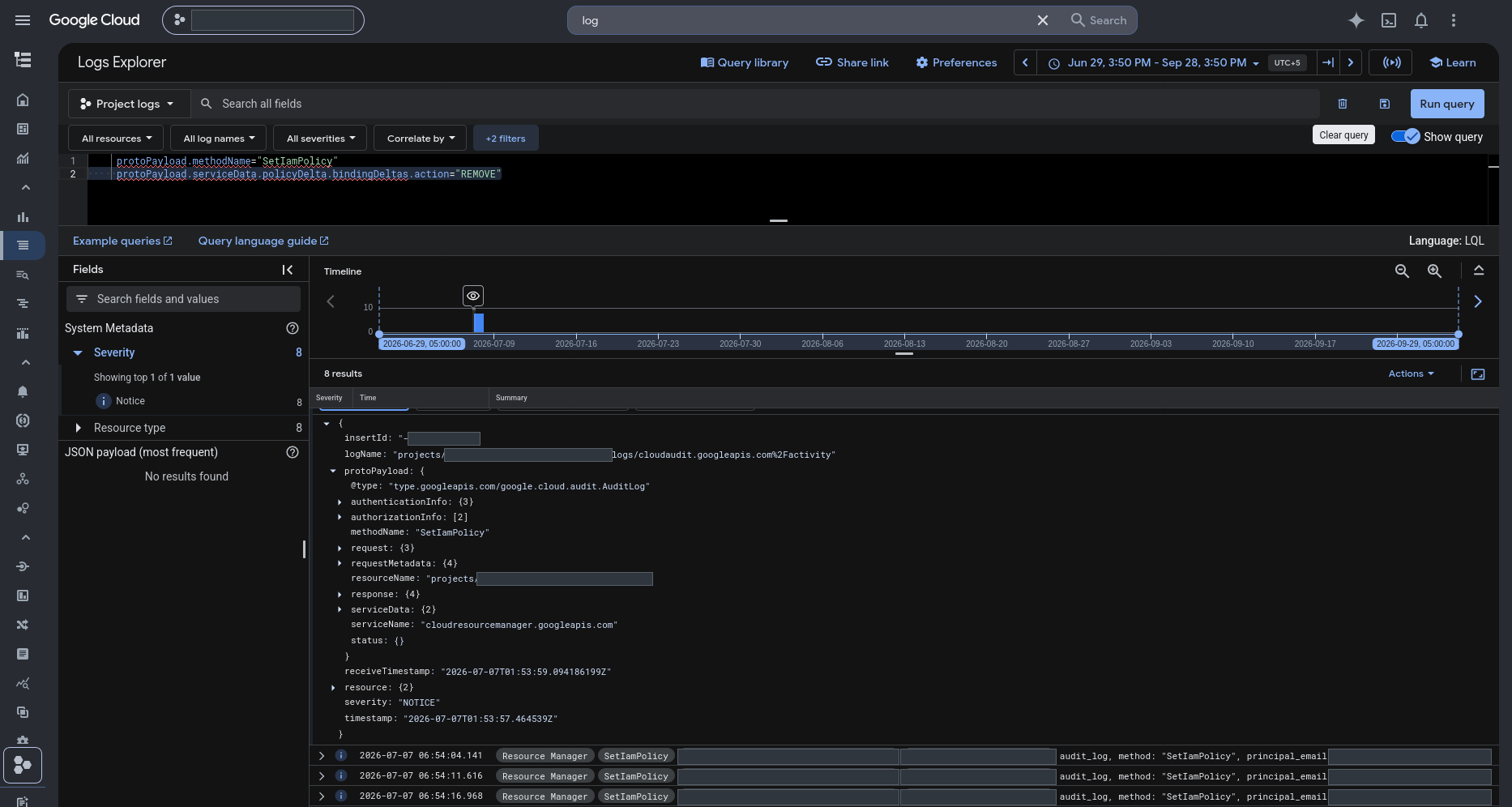Open the top bar three-dot settings menu
Image resolution: width=1512 pixels, height=807 pixels.
(1454, 20)
